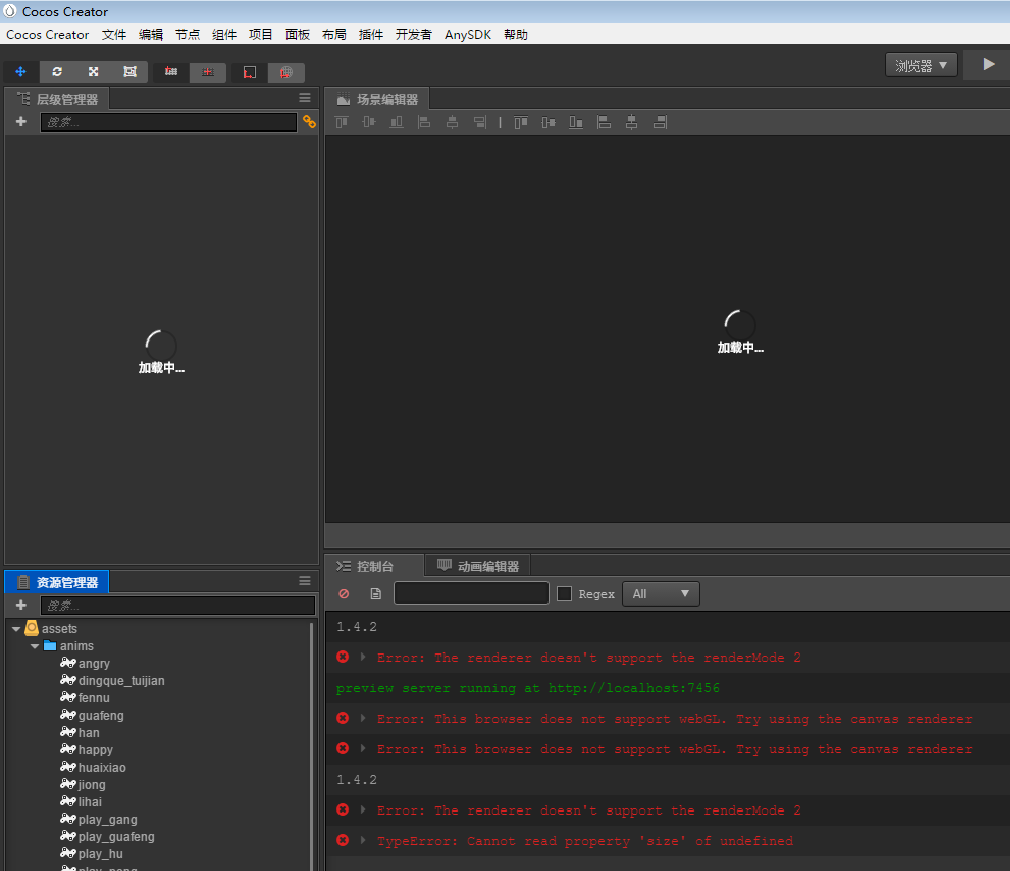This screenshot has width=1010, height=871.
Task: Focus the assets search field
Action: click(178, 606)
